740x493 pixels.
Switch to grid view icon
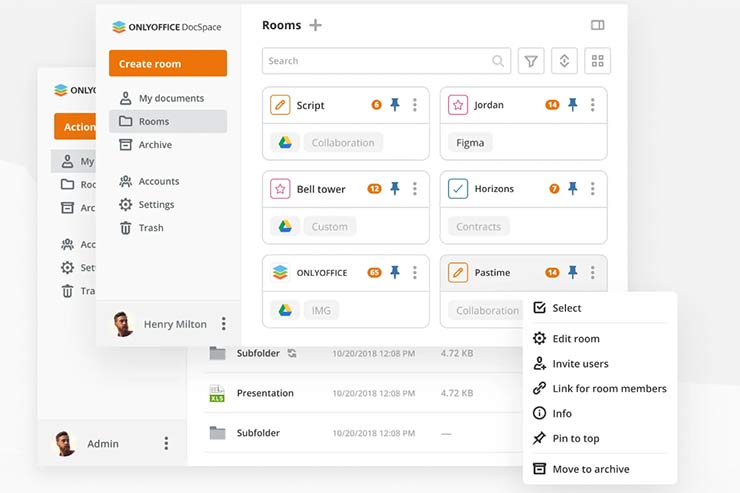click(597, 61)
